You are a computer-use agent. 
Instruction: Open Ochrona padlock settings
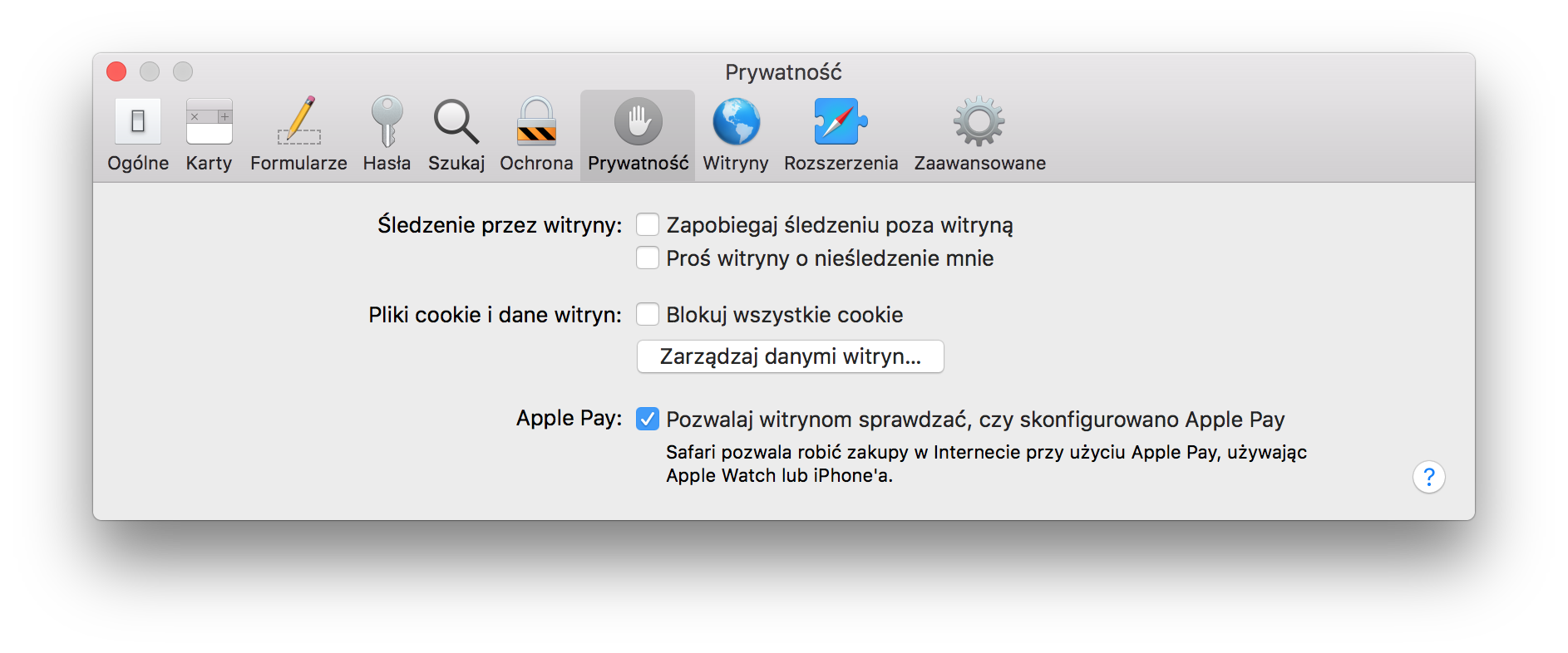pos(536,135)
